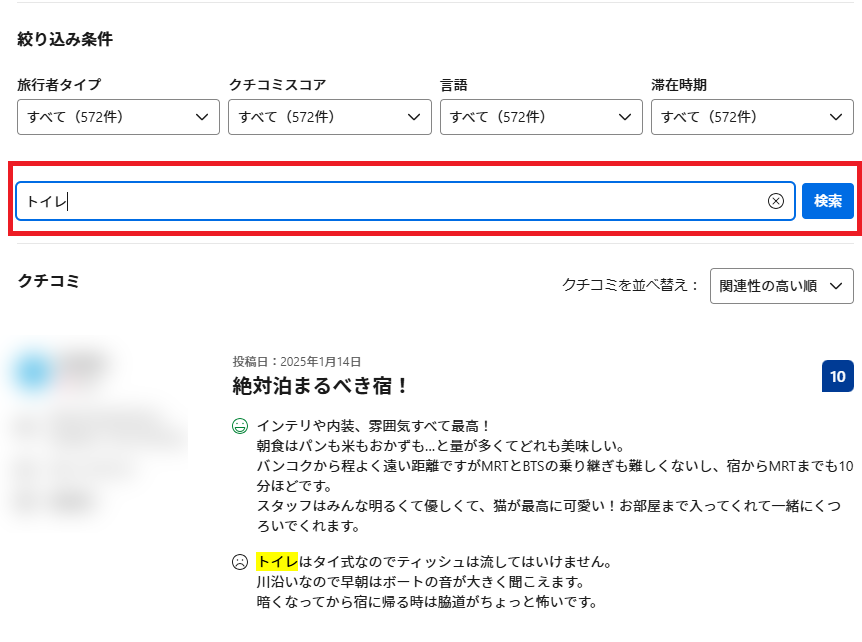
Task: Click the green smiley positive-review icon
Action: 239,426
